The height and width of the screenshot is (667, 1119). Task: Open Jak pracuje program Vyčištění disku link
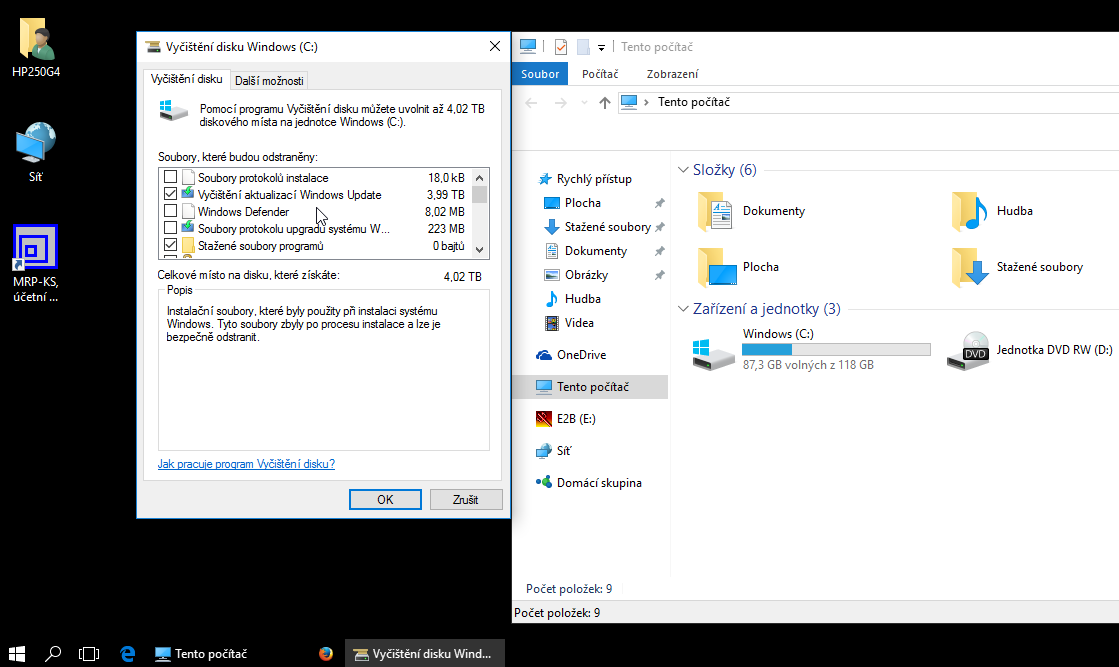[x=246, y=464]
